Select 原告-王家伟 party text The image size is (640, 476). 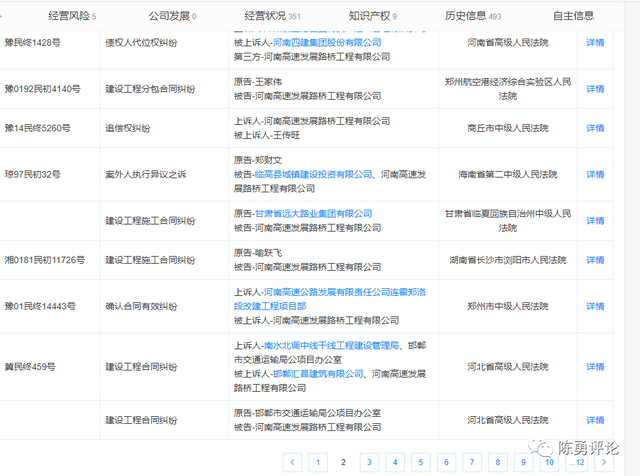pyautogui.click(x=258, y=82)
